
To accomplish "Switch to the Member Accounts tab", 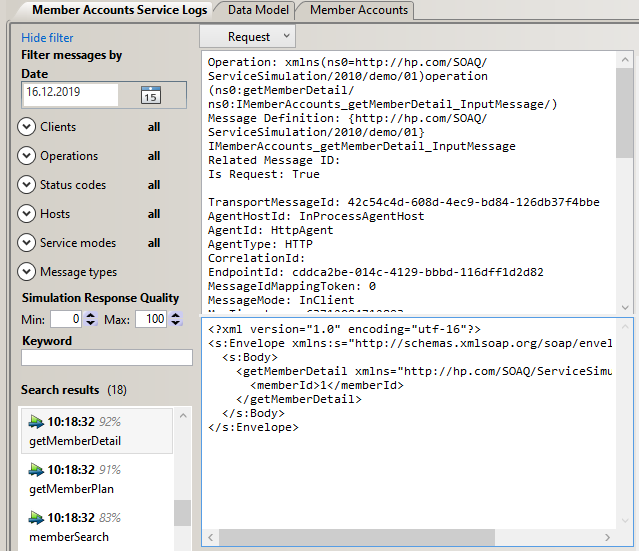I will tap(359, 10).
